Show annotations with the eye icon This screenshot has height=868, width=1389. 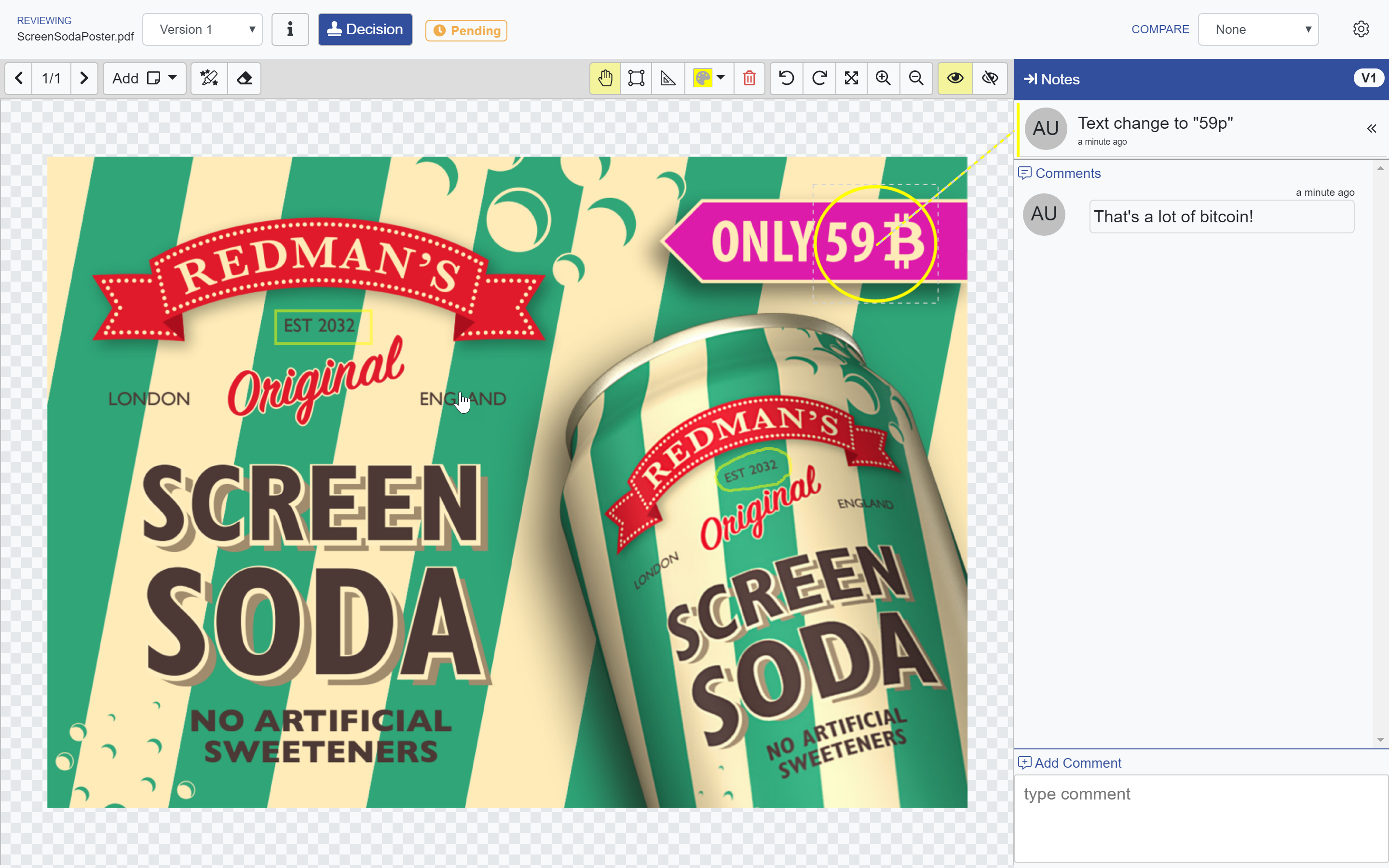955,78
